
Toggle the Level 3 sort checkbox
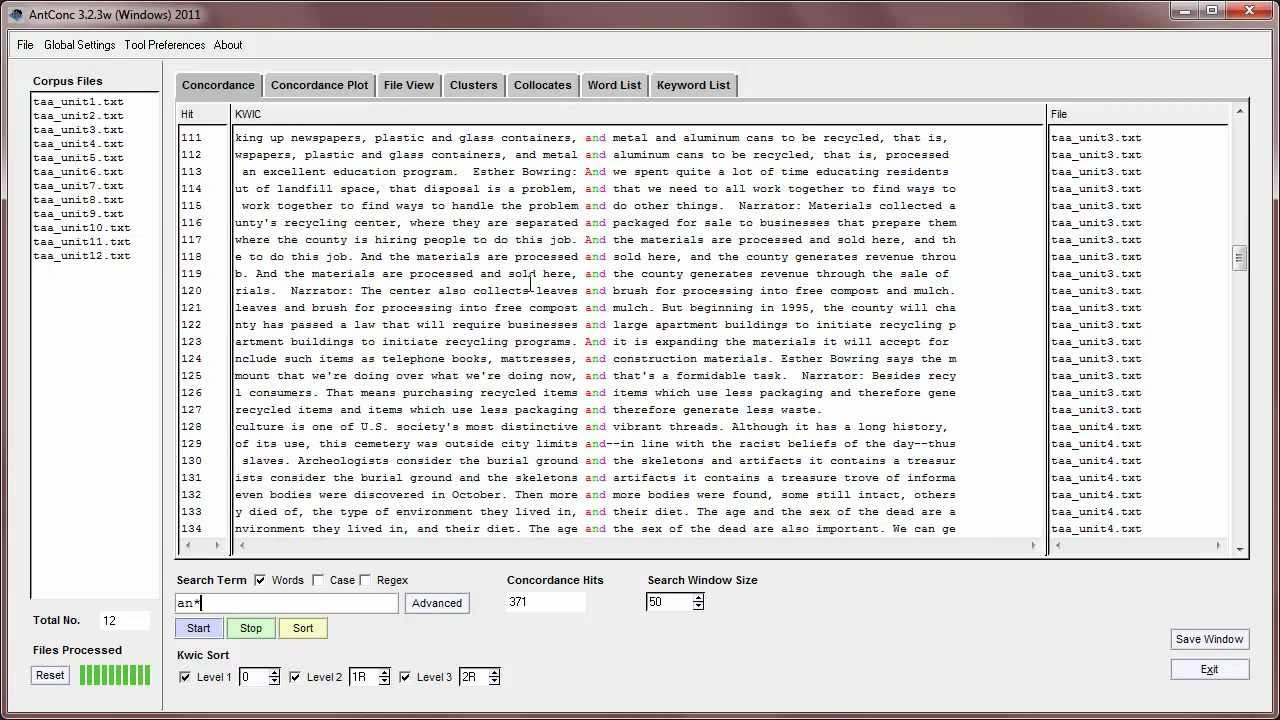point(405,677)
